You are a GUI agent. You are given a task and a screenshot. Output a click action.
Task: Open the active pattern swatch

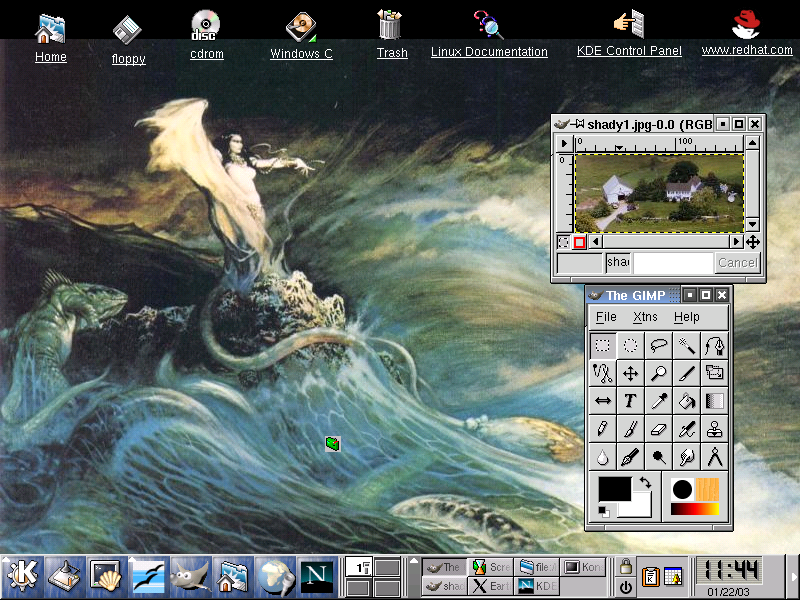click(x=707, y=489)
